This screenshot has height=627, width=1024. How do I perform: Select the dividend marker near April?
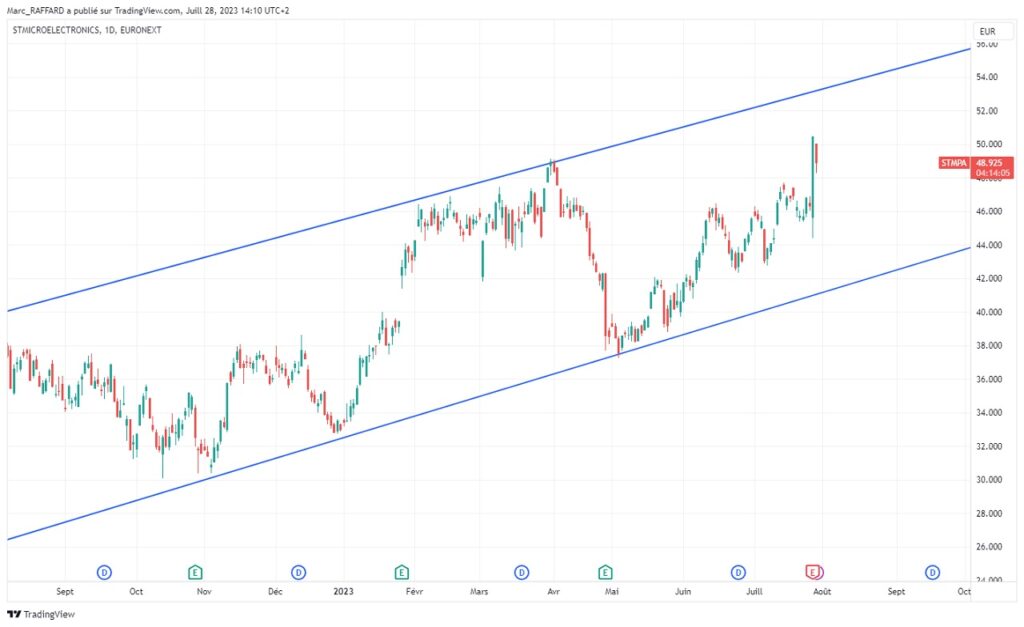coord(521,572)
